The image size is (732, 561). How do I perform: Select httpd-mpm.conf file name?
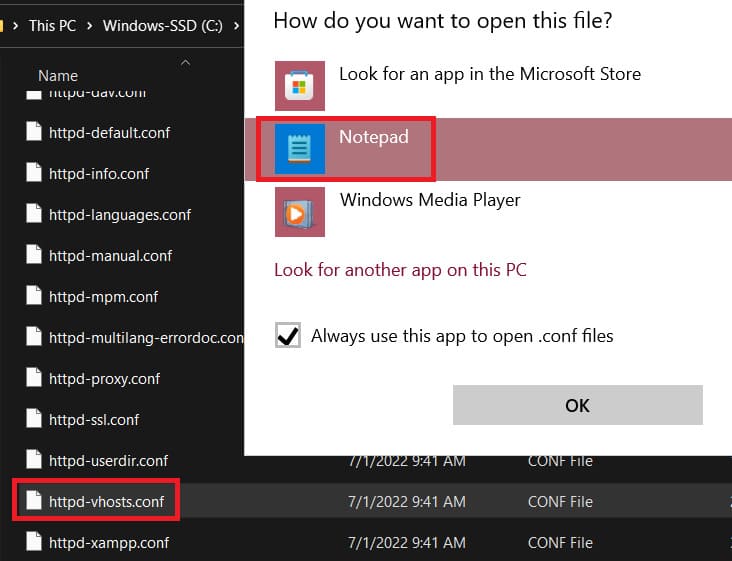pos(103,297)
